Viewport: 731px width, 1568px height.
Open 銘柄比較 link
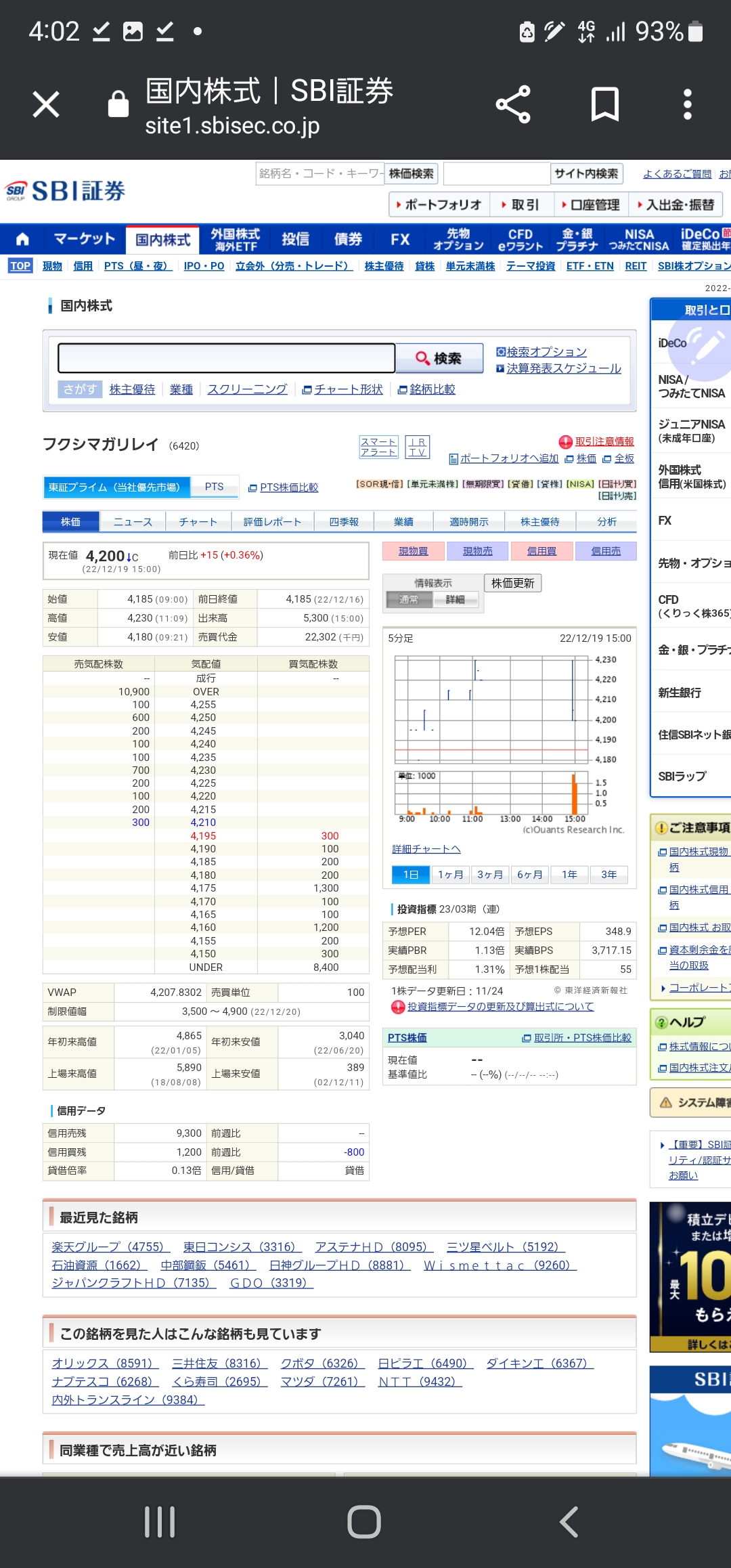[x=432, y=389]
